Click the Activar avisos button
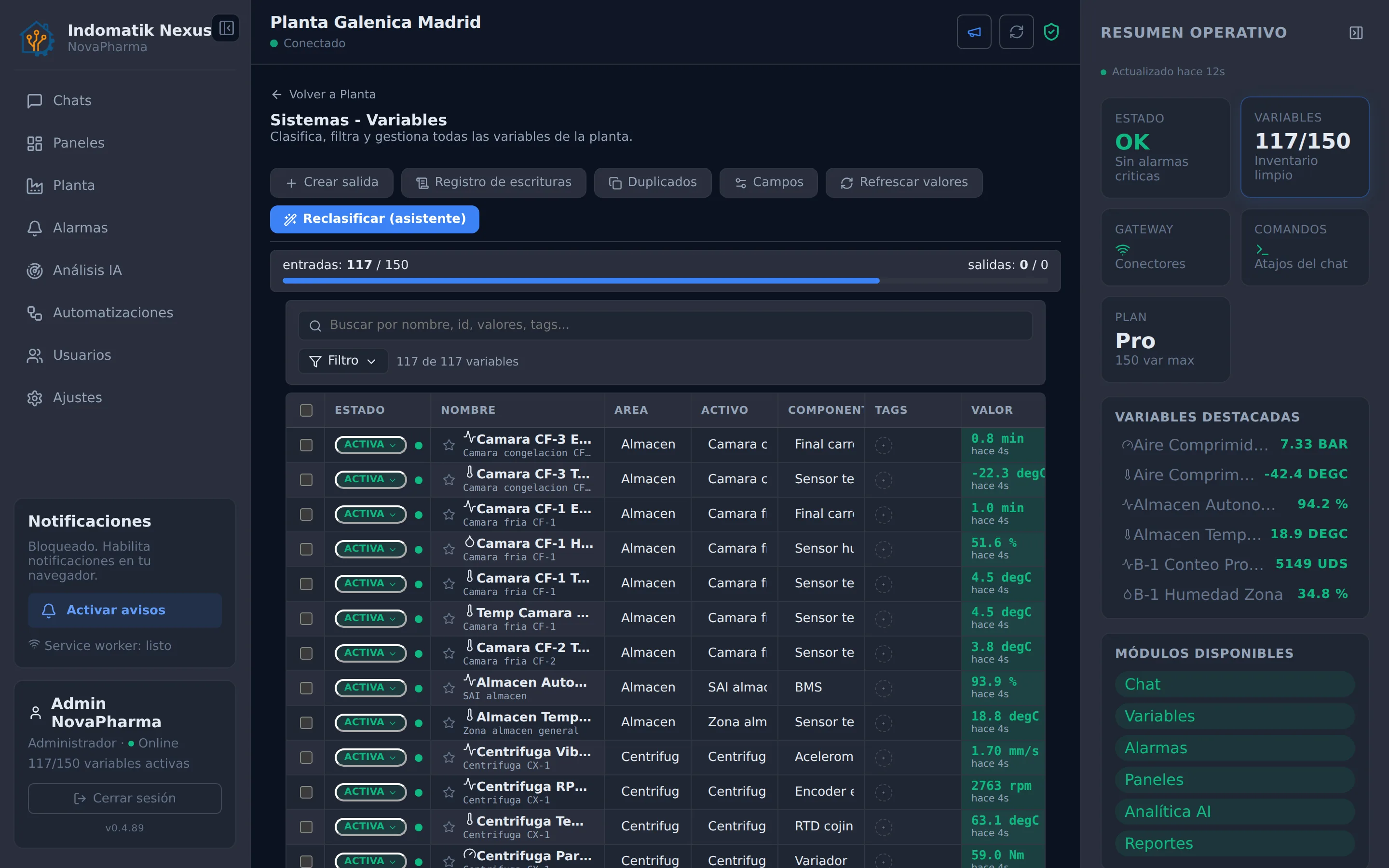1389x868 pixels. (x=124, y=610)
